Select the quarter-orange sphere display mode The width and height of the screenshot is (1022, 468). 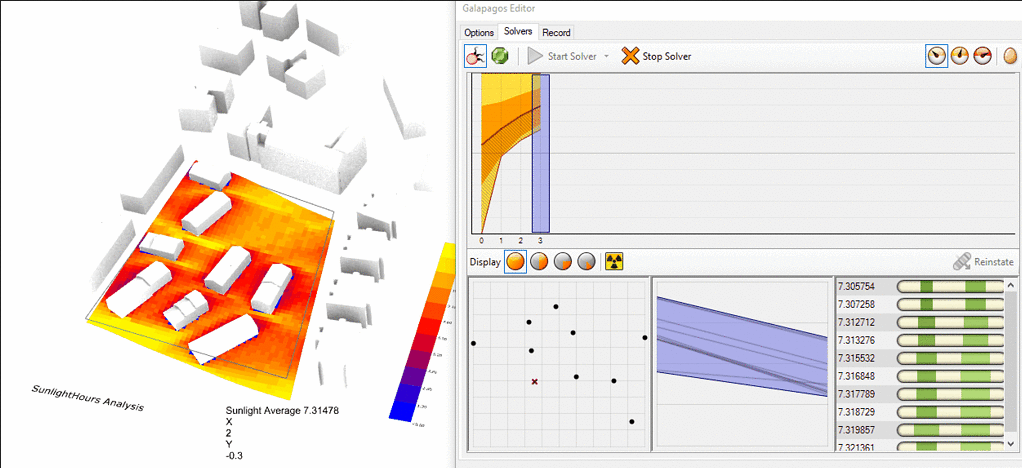pyautogui.click(x=562, y=261)
